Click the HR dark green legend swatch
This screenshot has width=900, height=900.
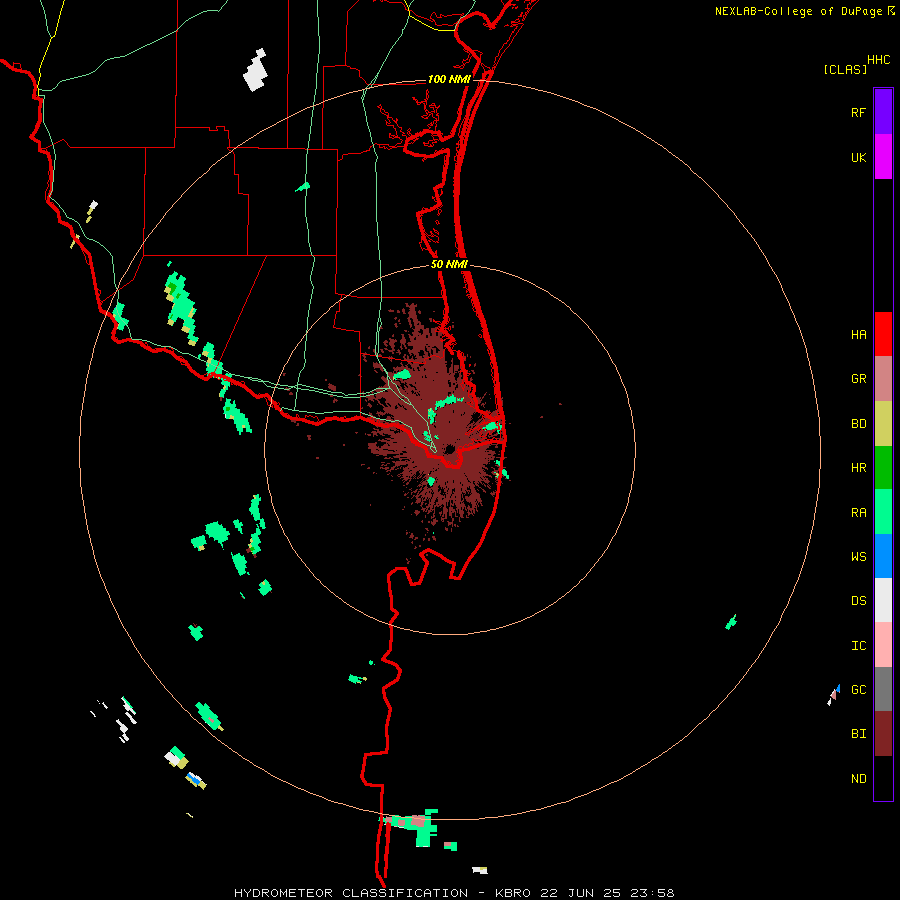883,468
